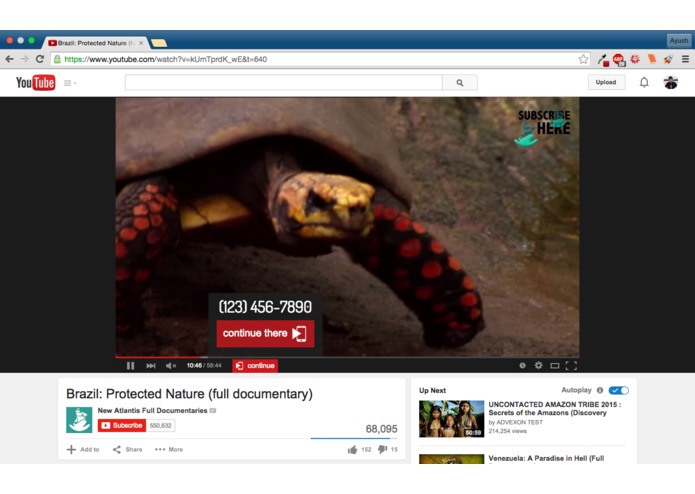Open New Atlantis Full Documentaries channel link

tap(152, 411)
